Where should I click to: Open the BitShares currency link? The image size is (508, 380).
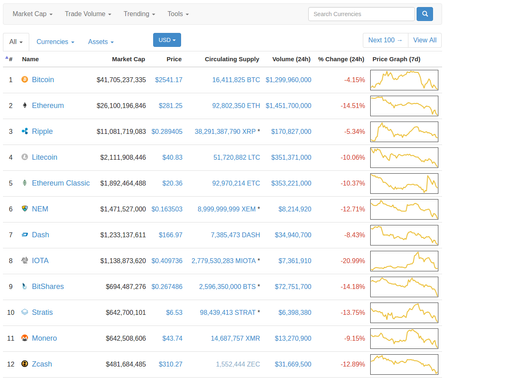pos(48,286)
